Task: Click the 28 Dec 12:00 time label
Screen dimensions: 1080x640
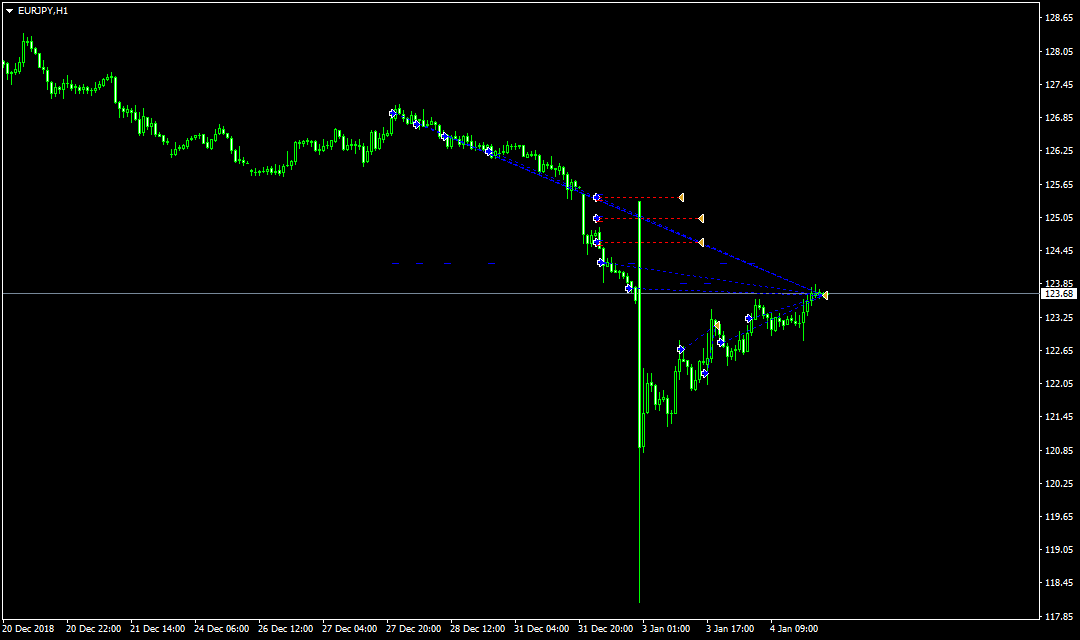Action: pyautogui.click(x=478, y=629)
